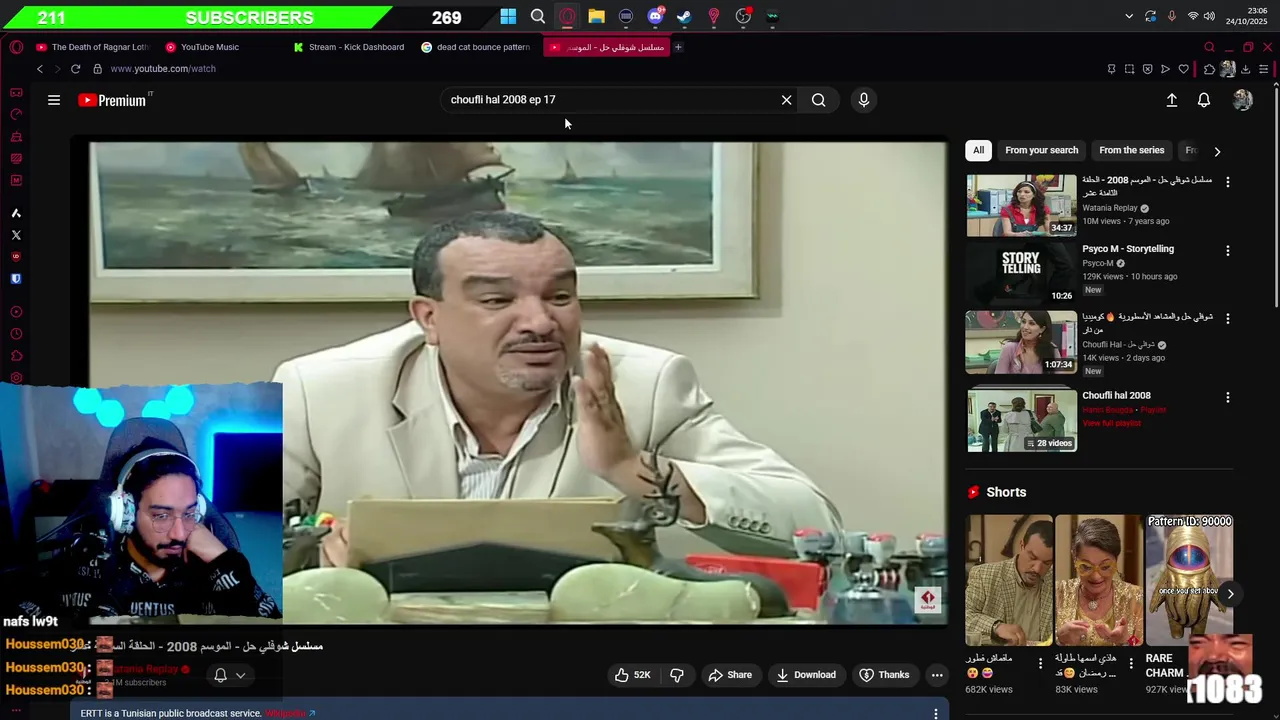Open the Windows Start button
The width and height of the screenshot is (1280, 720).
508,16
